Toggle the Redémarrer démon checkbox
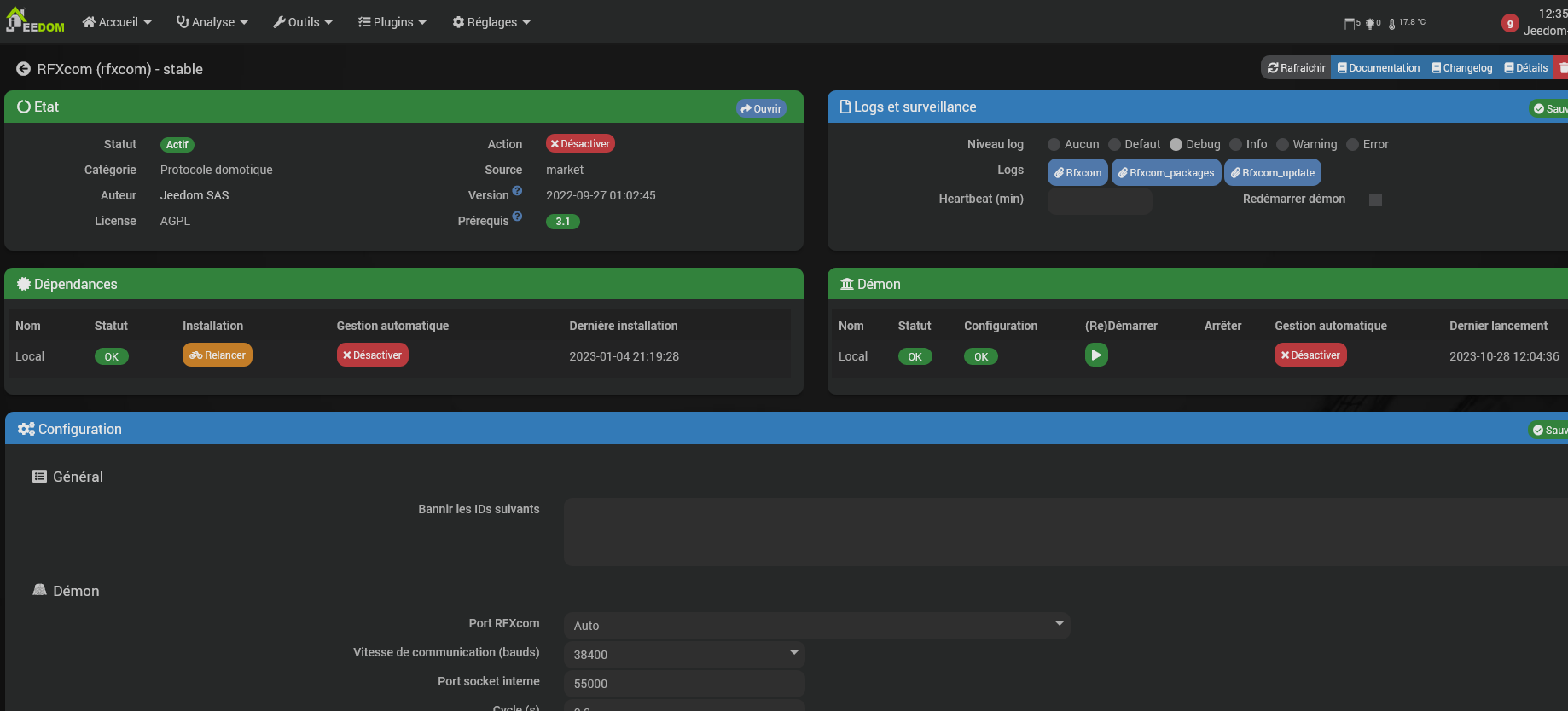Screen dimensions: 1568x711 [x=1375, y=199]
